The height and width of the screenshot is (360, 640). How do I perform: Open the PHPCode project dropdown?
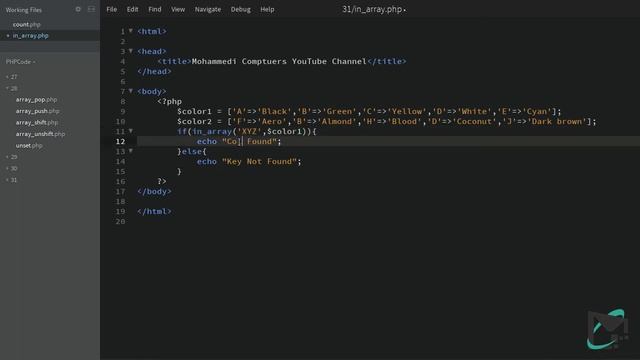pyautogui.click(x=20, y=62)
